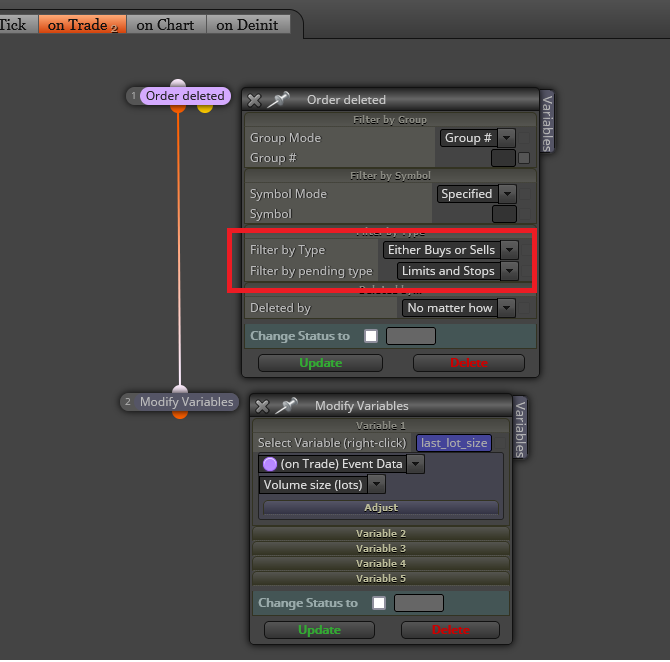Expand the Variable 2 section

(381, 534)
